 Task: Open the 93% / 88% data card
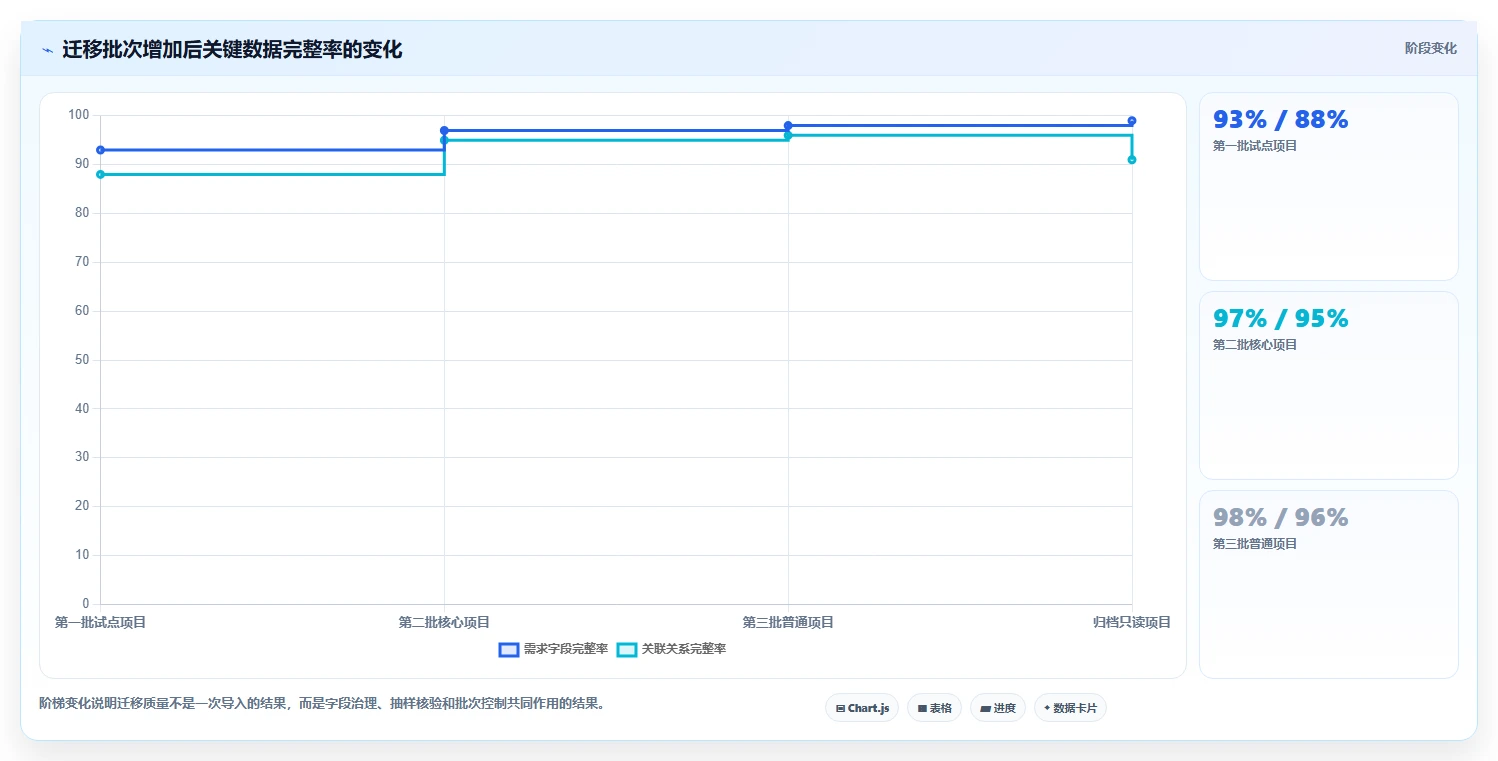(1328, 186)
